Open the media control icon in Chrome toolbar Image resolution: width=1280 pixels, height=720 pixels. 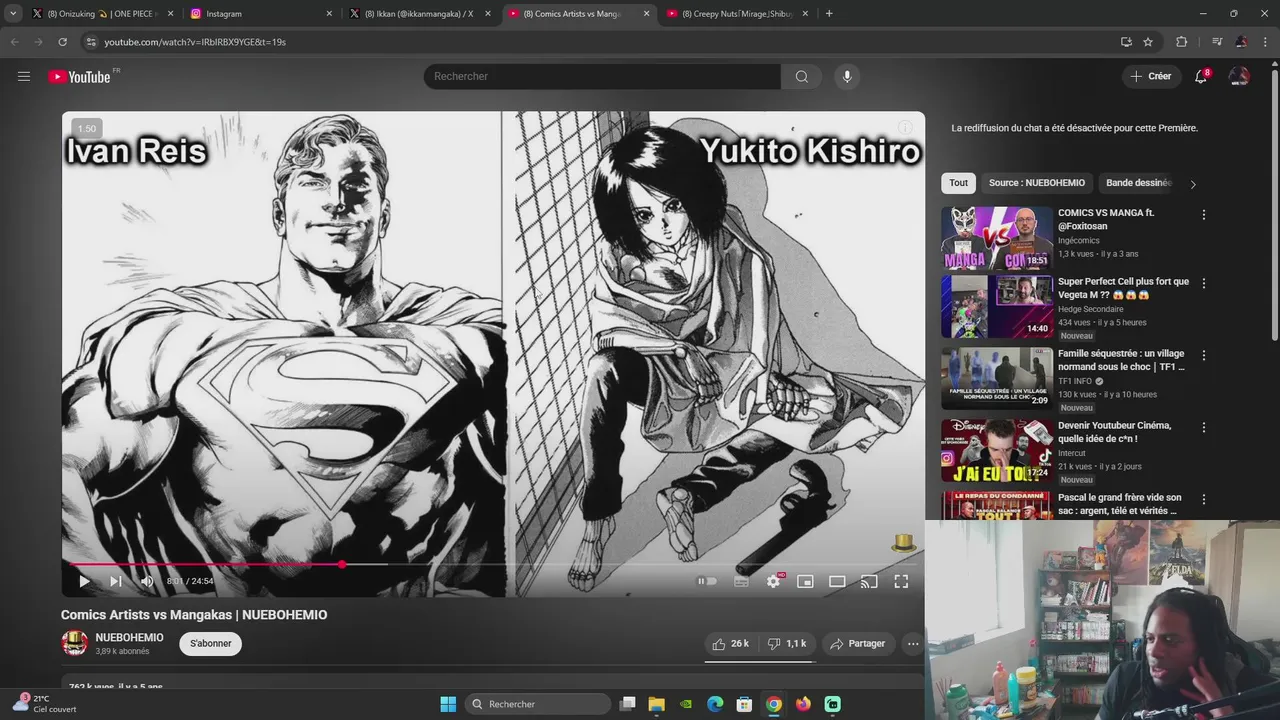(1216, 42)
